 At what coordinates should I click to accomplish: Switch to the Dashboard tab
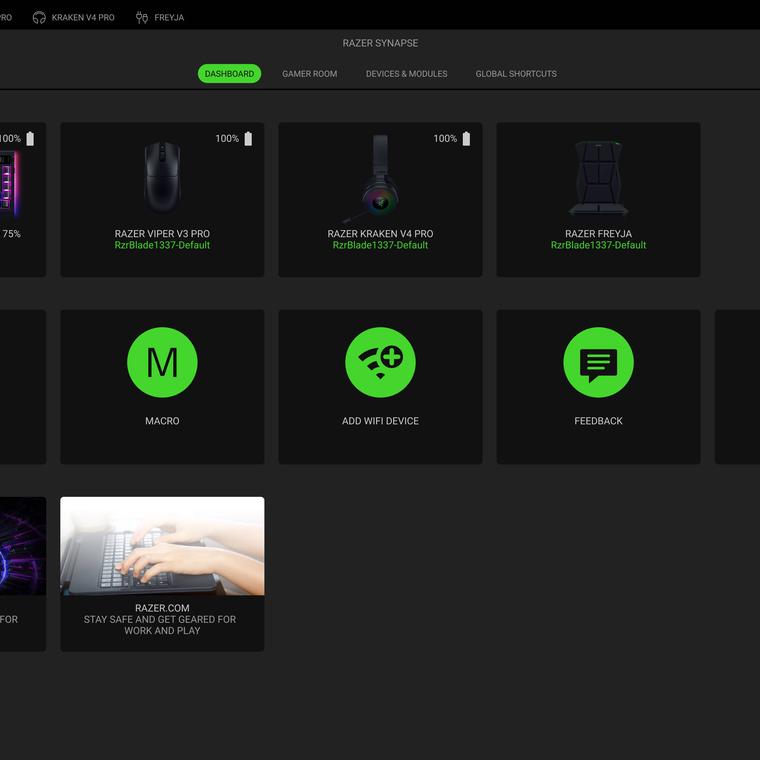point(229,74)
